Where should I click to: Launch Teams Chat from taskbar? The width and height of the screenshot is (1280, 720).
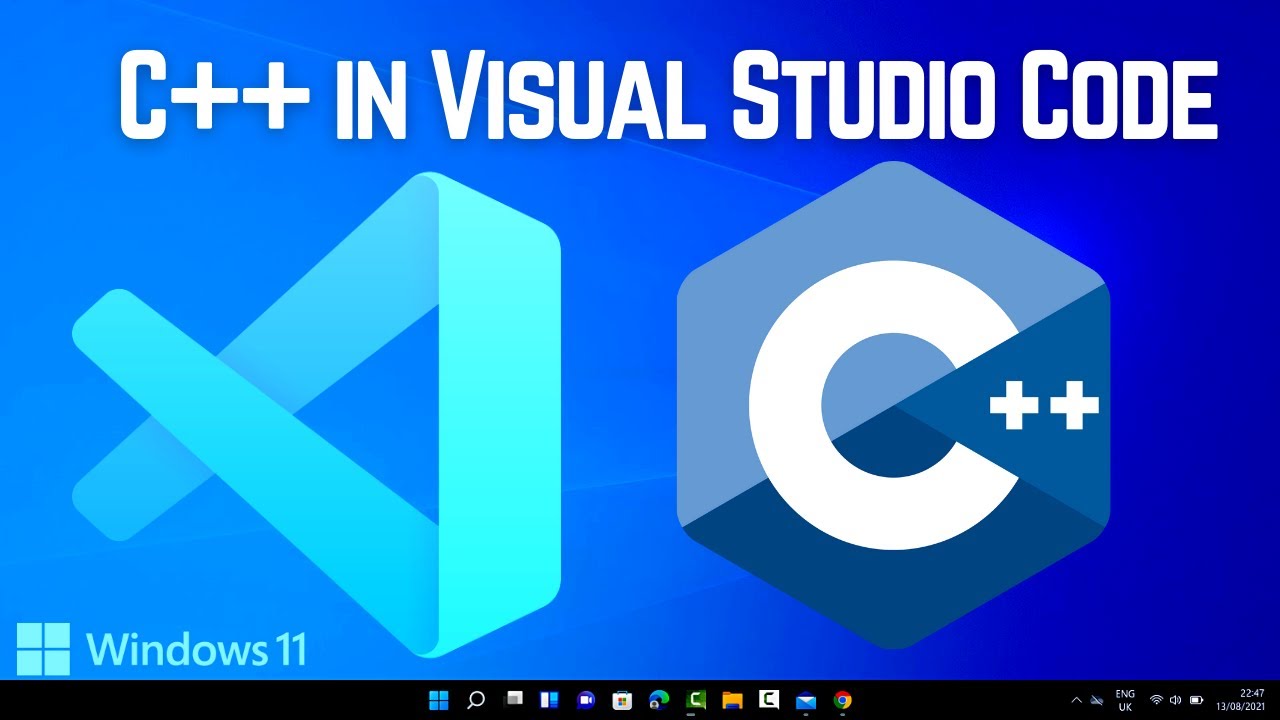click(586, 700)
